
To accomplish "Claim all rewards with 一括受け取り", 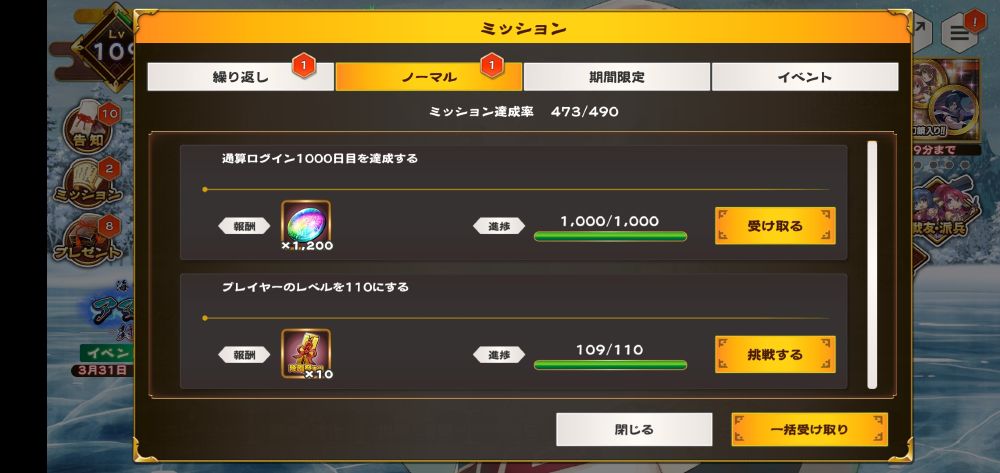I will (809, 430).
